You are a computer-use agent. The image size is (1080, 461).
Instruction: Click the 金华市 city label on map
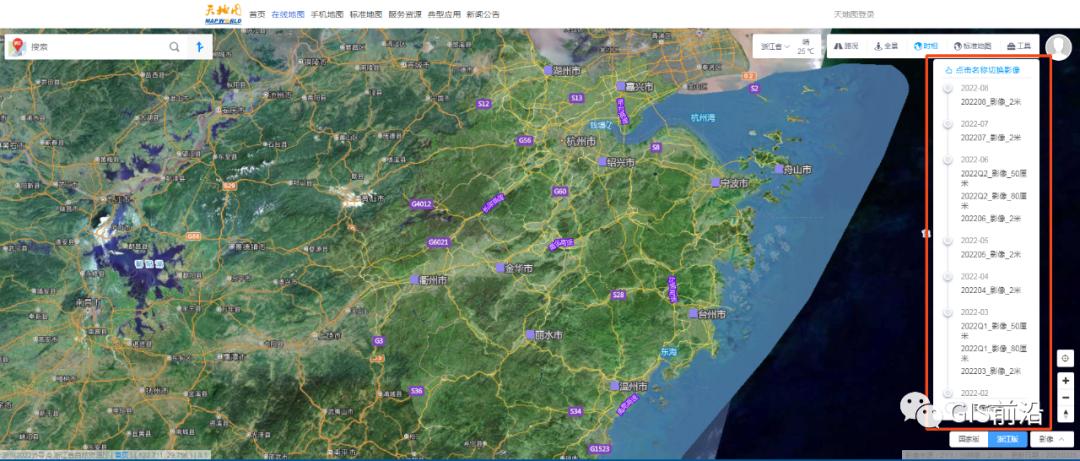click(519, 267)
